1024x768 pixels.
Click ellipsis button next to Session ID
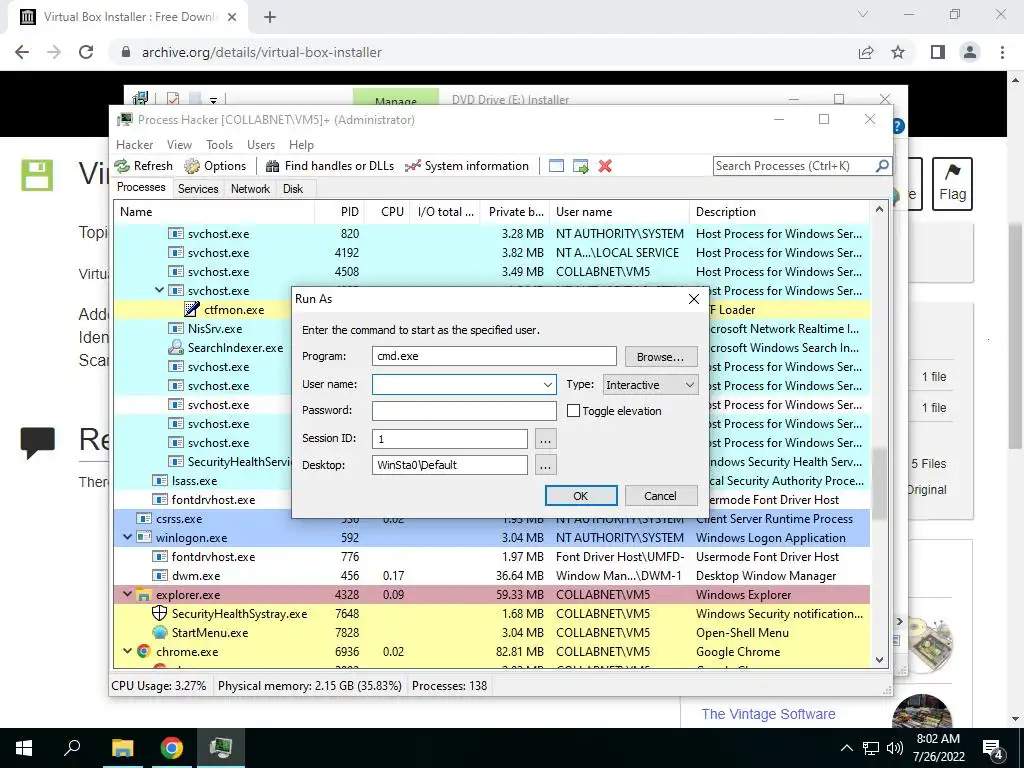pos(545,440)
